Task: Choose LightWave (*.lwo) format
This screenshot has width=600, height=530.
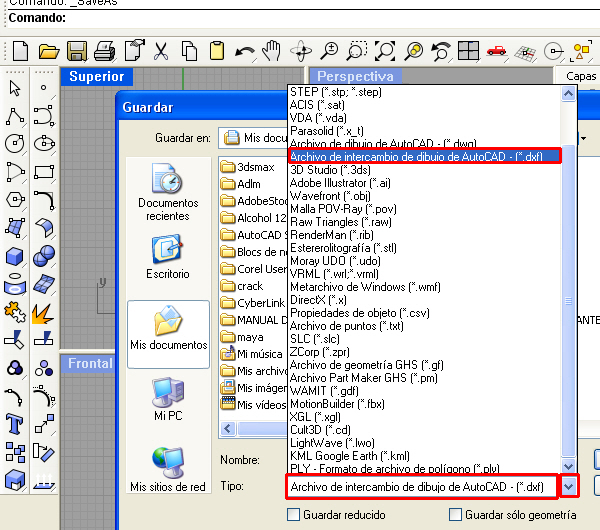Action: click(425, 443)
